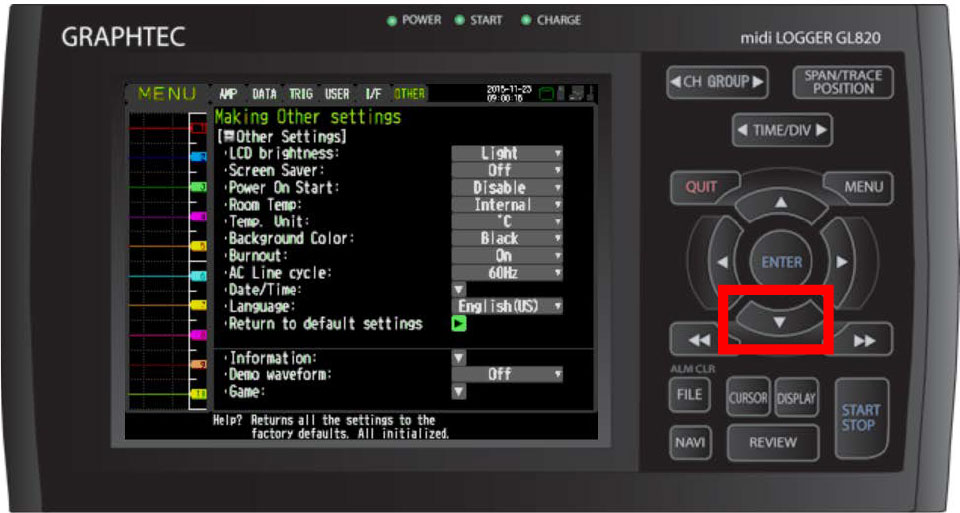Click the fast-forward double-arrow key
This screenshot has width=960, height=513.
863,340
